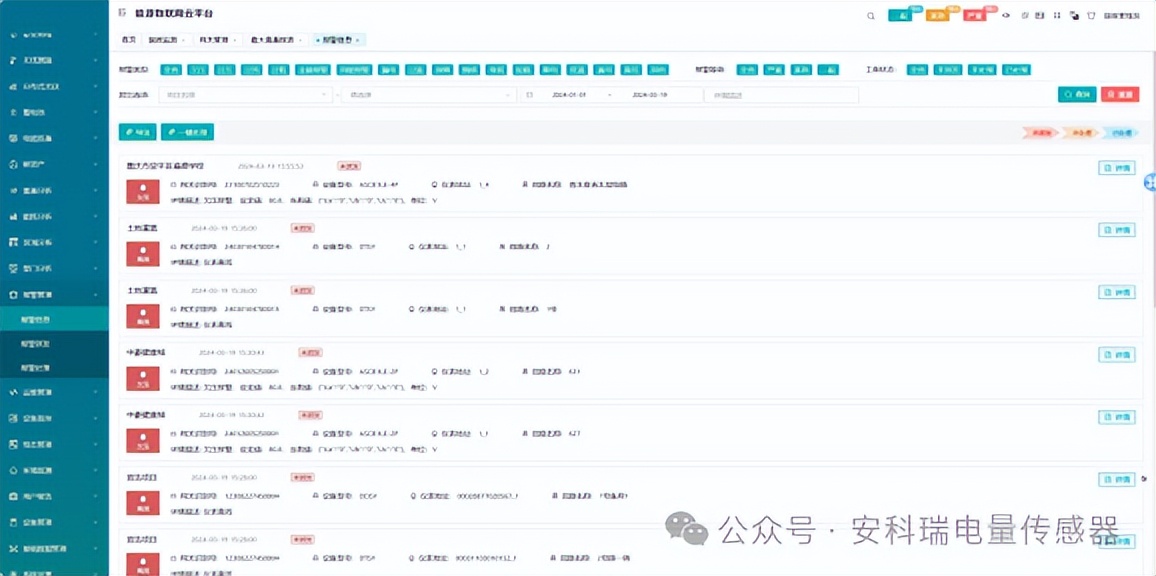Open the 请选择 dropdown
Viewport: 1156px width, 576px height.
click(429, 95)
